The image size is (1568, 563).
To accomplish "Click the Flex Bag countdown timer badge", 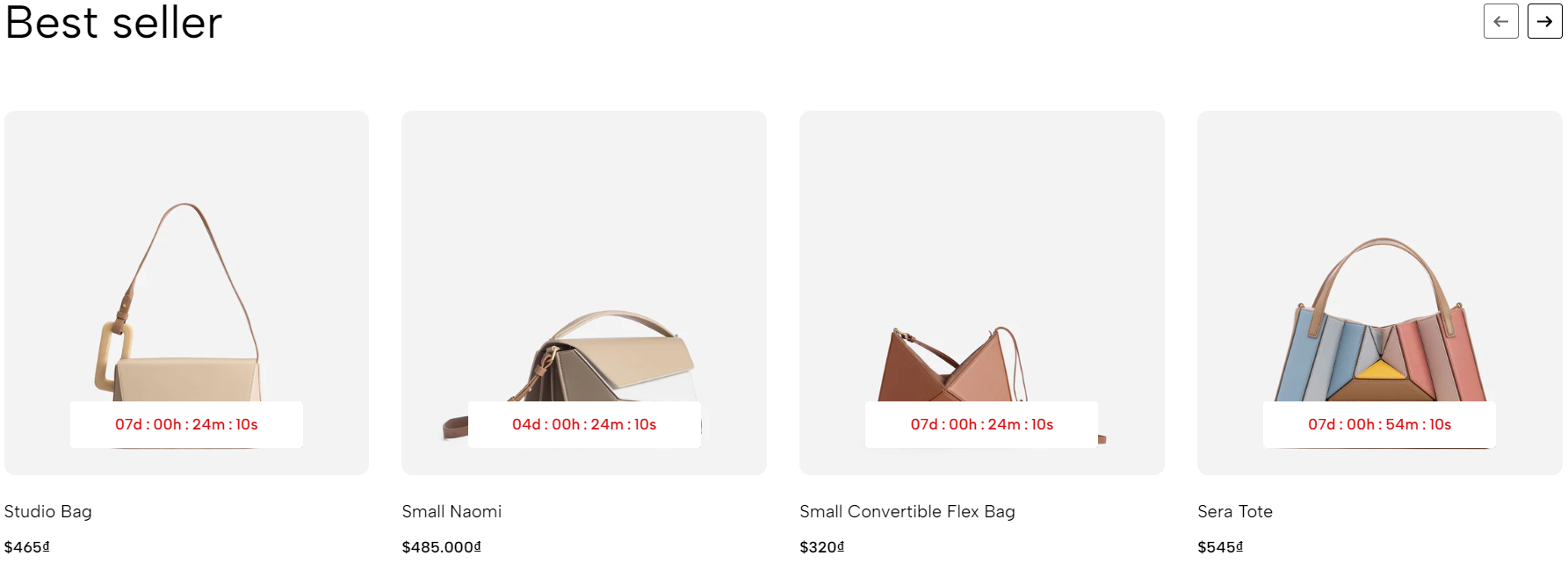I will pos(982,425).
